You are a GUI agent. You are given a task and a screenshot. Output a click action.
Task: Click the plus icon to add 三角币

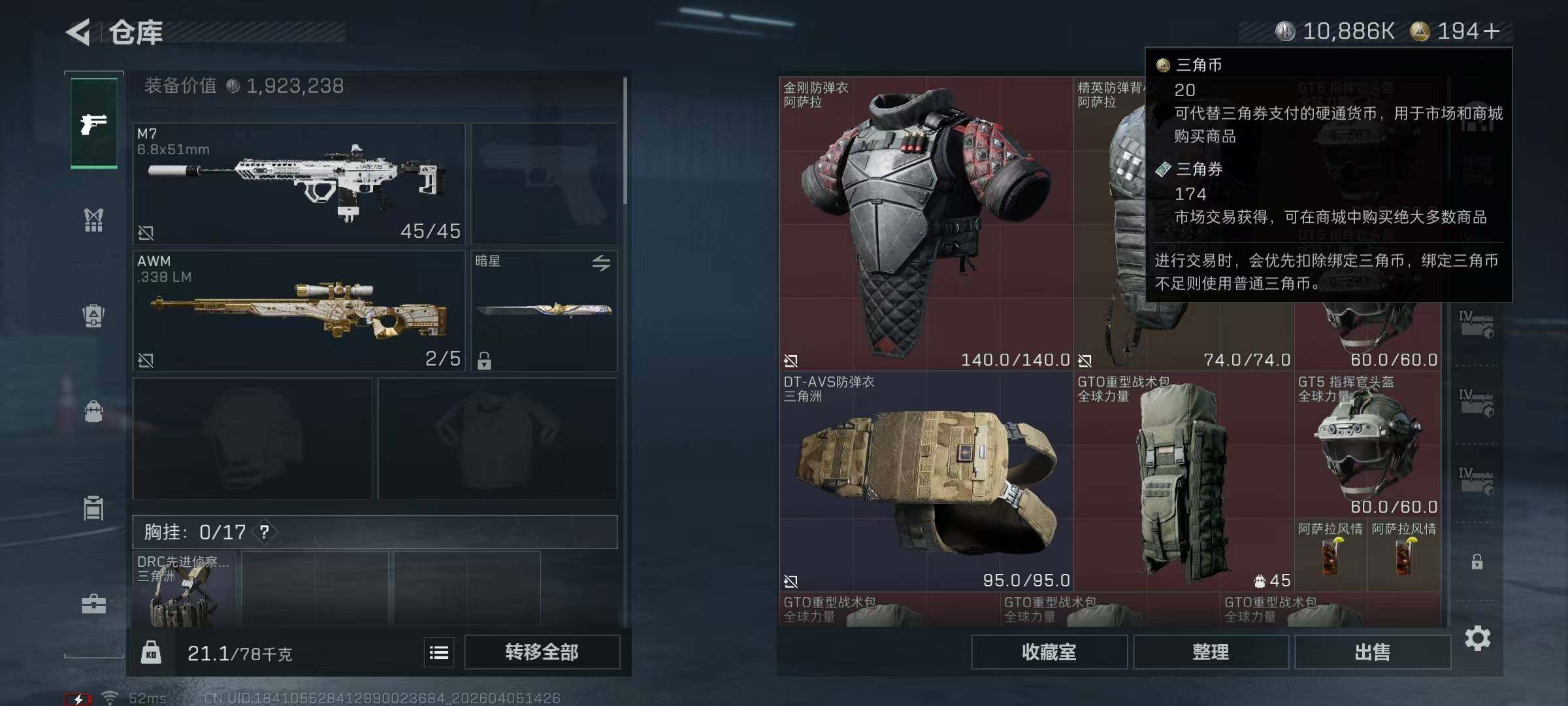(1491, 31)
